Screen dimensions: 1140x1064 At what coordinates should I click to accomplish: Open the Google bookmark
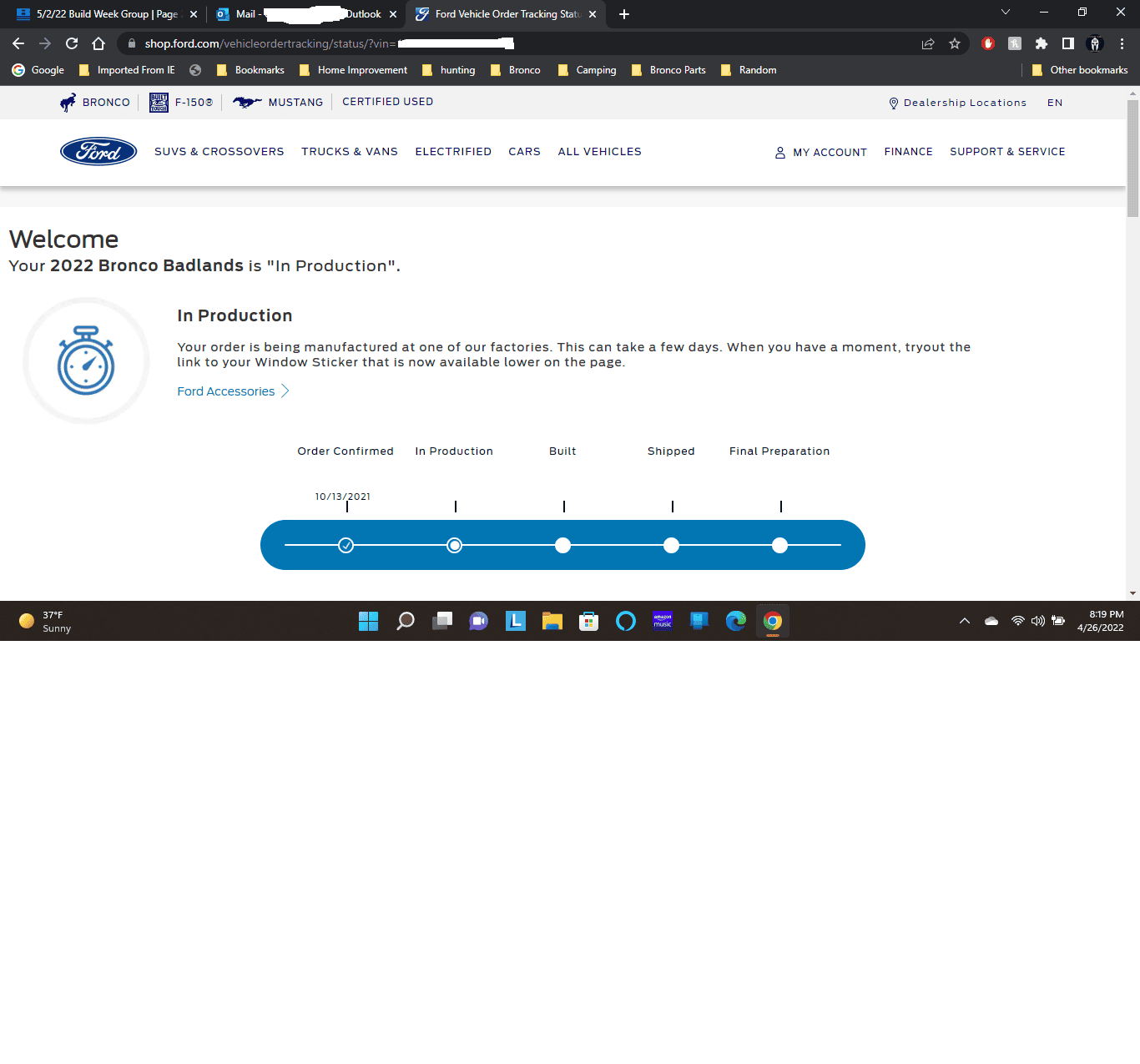tap(38, 70)
